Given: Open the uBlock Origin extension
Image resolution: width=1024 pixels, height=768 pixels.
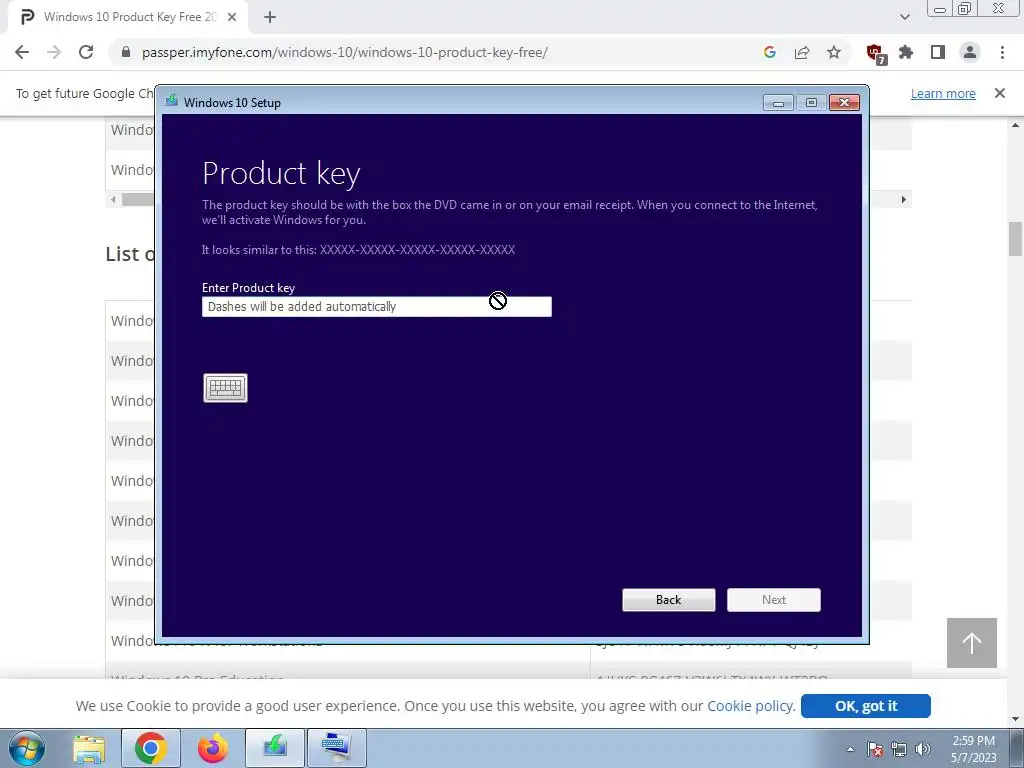Looking at the screenshot, I should coord(876,53).
